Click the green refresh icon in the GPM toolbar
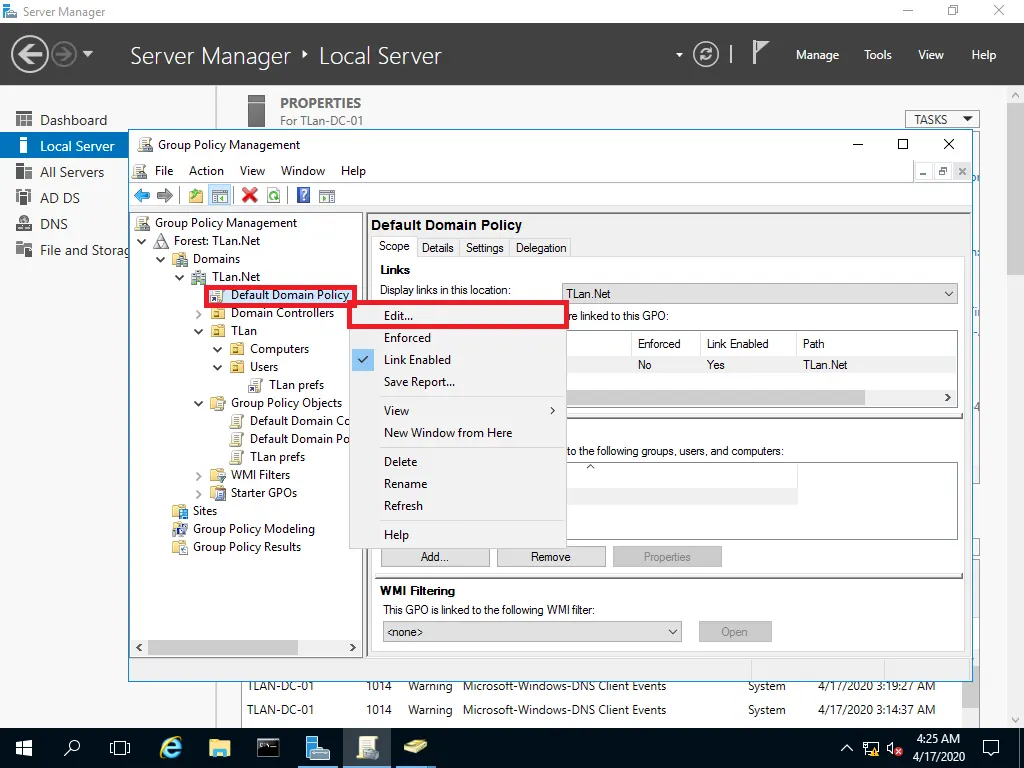The image size is (1024, 768). (x=274, y=195)
